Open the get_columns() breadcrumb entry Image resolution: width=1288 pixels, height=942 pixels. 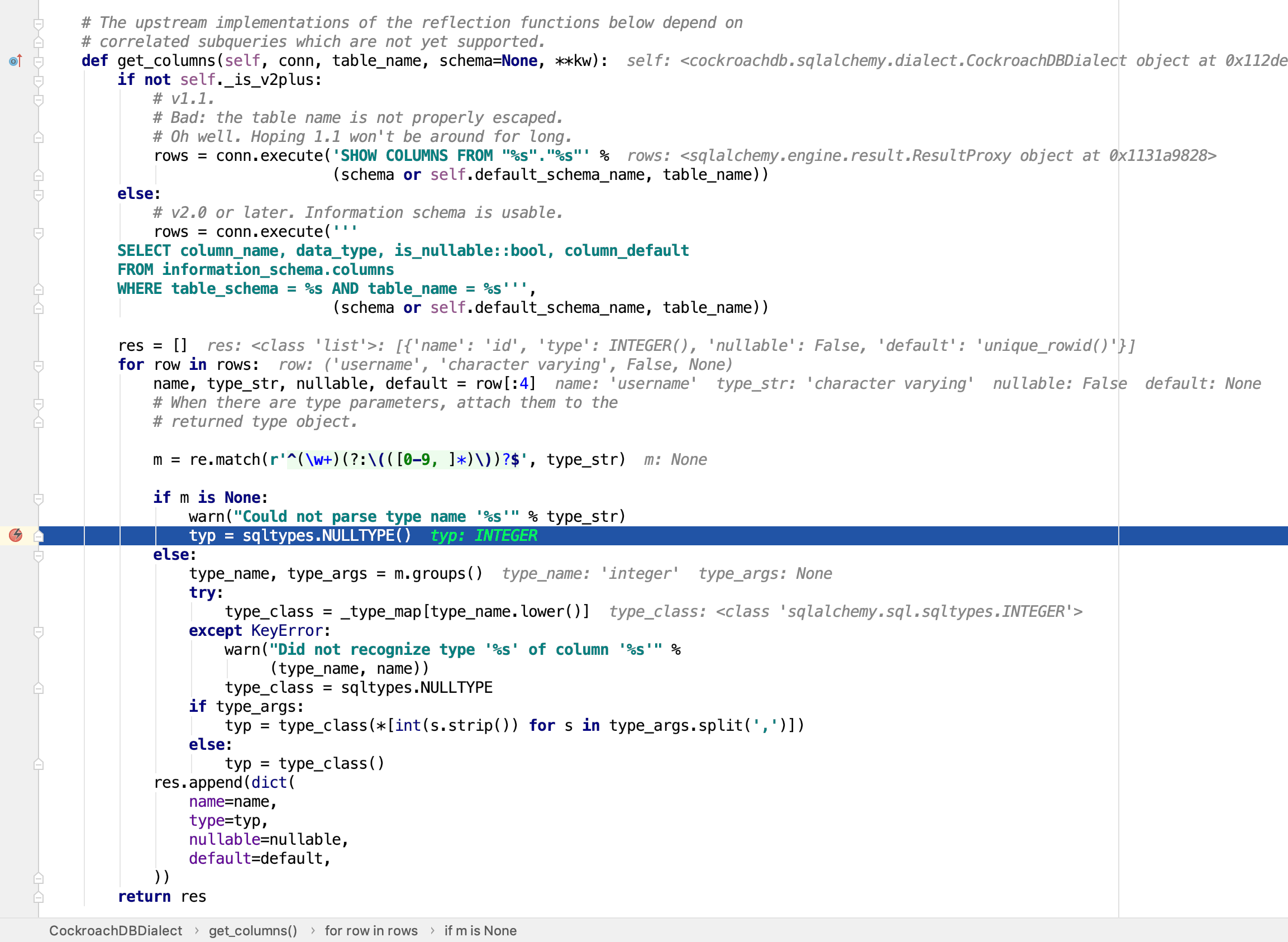[252, 931]
